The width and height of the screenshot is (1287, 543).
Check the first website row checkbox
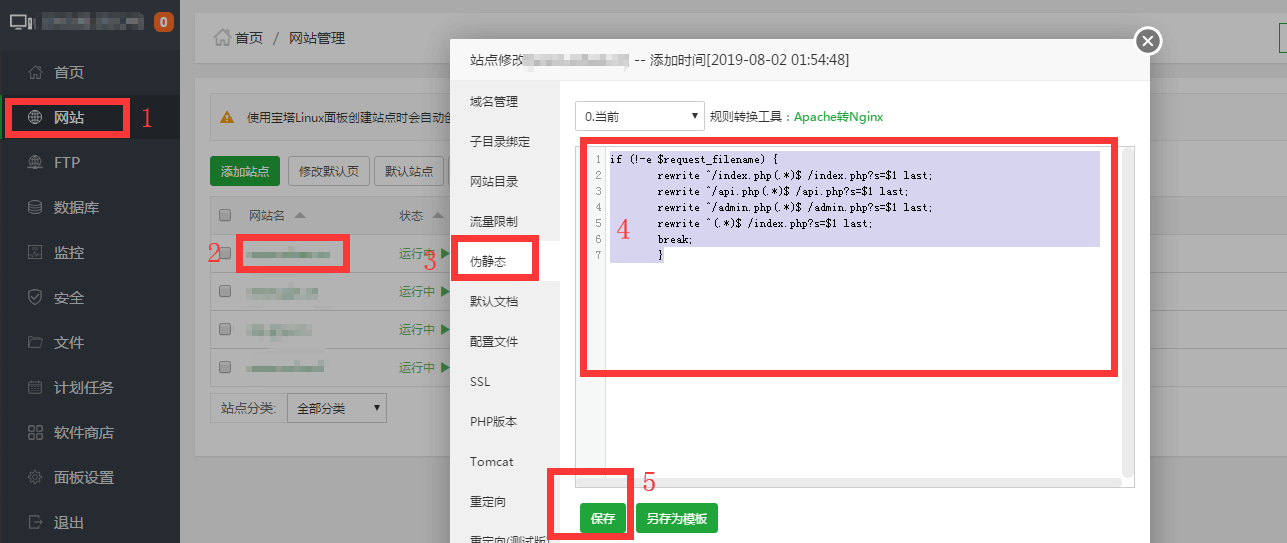tap(225, 253)
